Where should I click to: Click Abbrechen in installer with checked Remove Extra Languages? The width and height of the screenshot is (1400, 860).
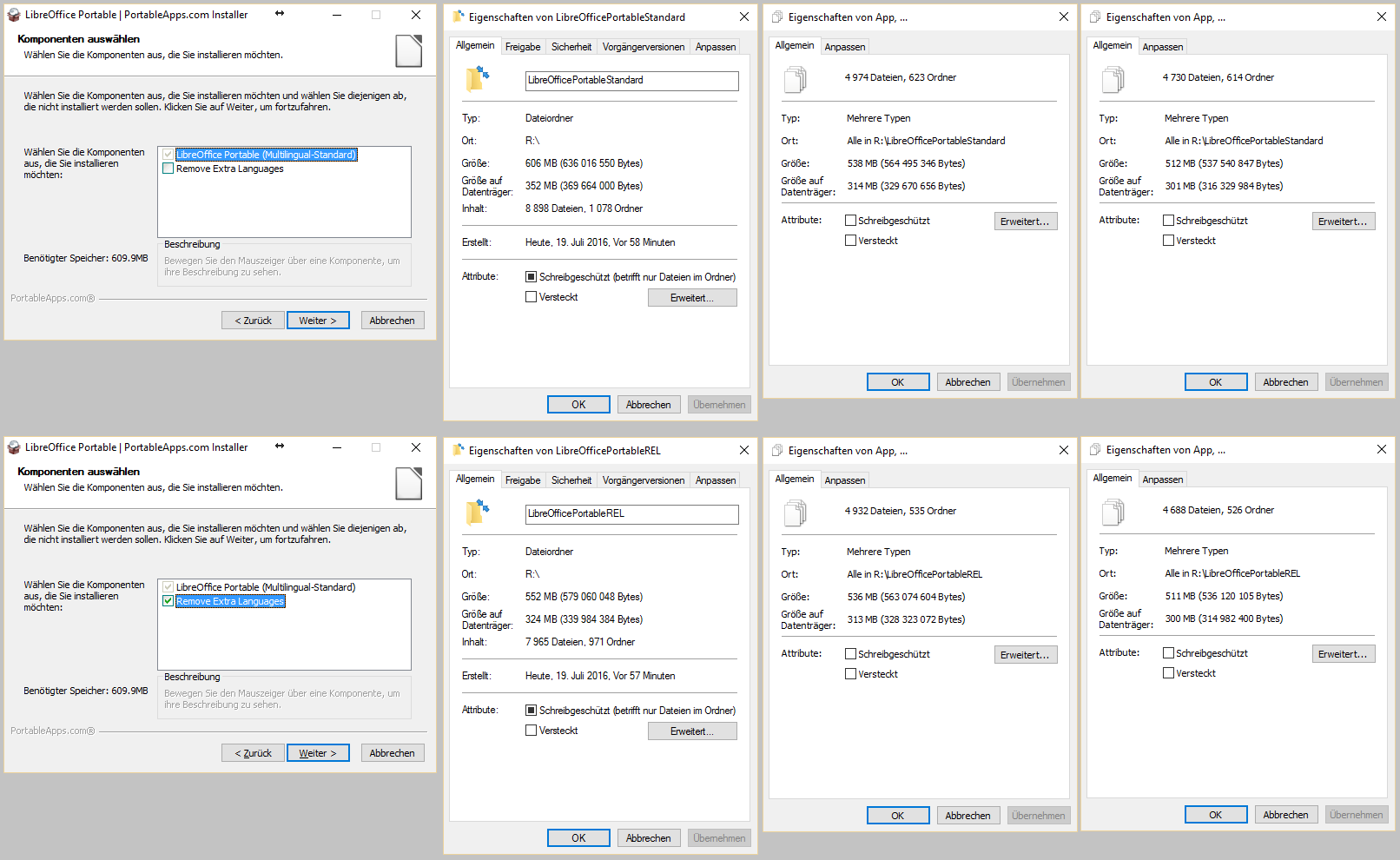393,753
